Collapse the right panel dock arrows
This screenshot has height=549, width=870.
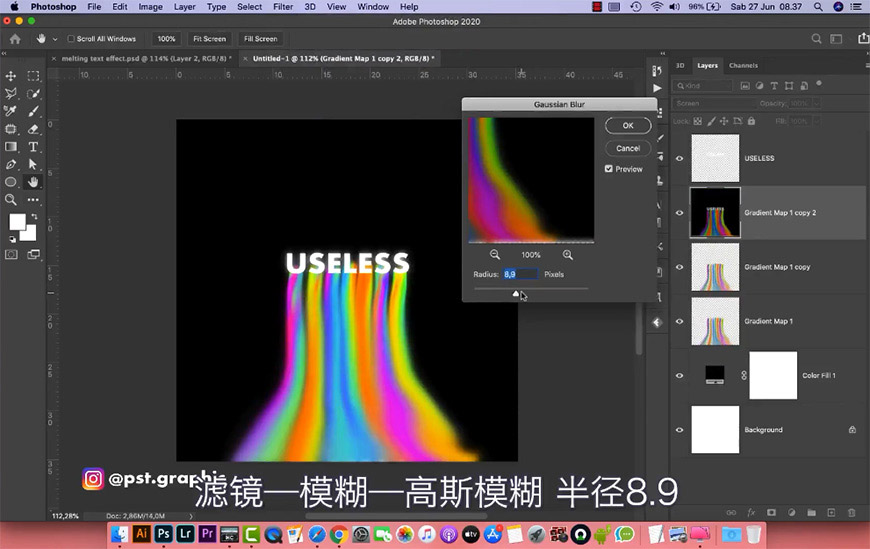pyautogui.click(x=662, y=54)
